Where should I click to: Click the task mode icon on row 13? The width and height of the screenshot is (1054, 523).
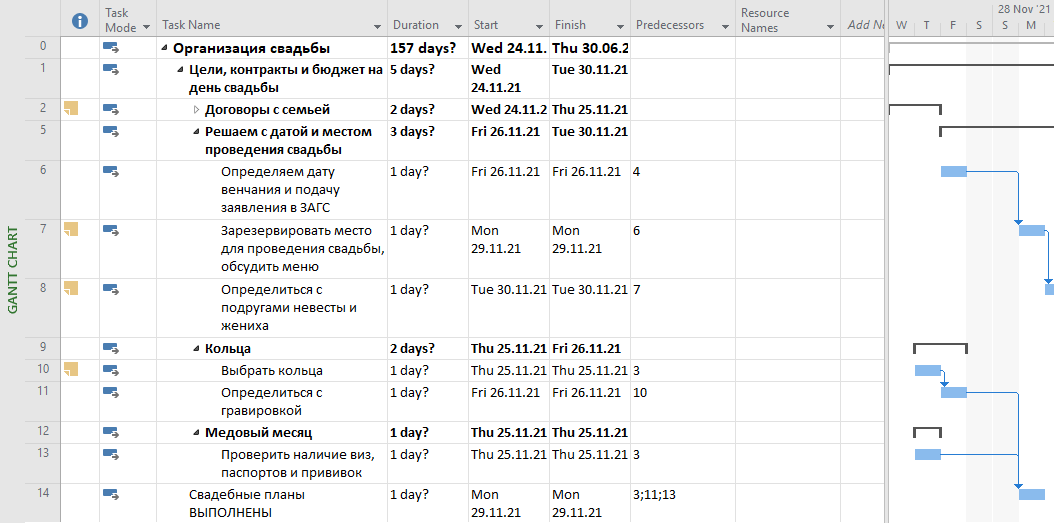click(x=111, y=453)
